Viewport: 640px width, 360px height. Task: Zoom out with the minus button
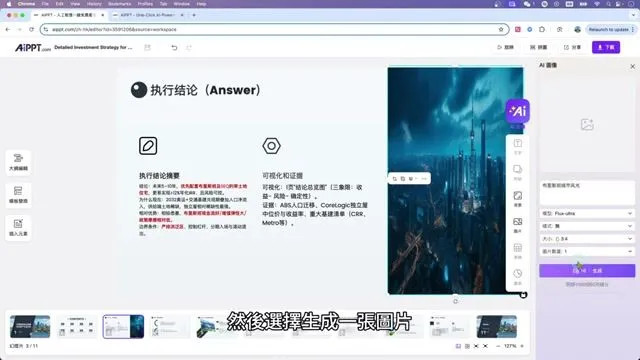498,346
